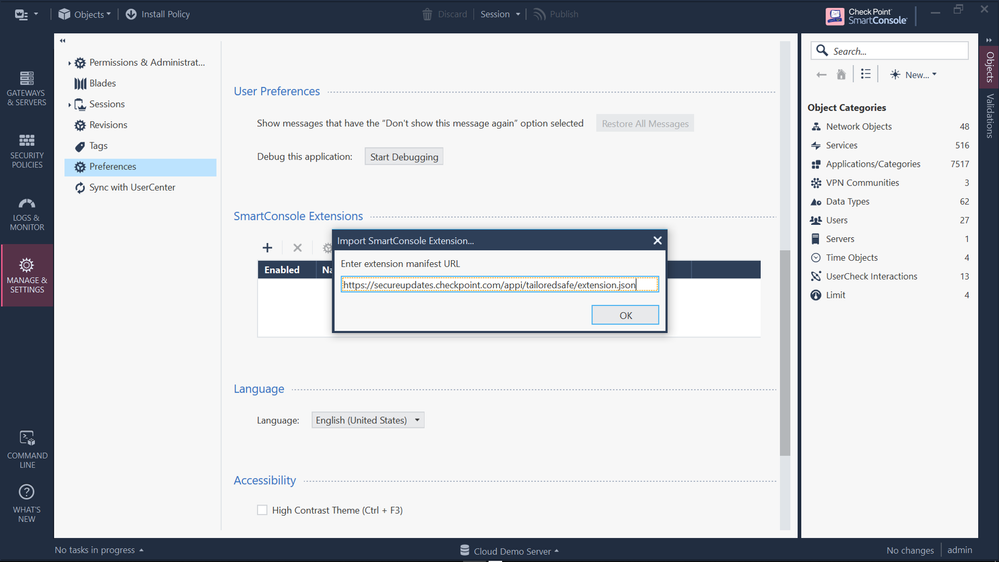Select Blades in navigation tree
Image resolution: width=999 pixels, height=562 pixels.
(95, 83)
